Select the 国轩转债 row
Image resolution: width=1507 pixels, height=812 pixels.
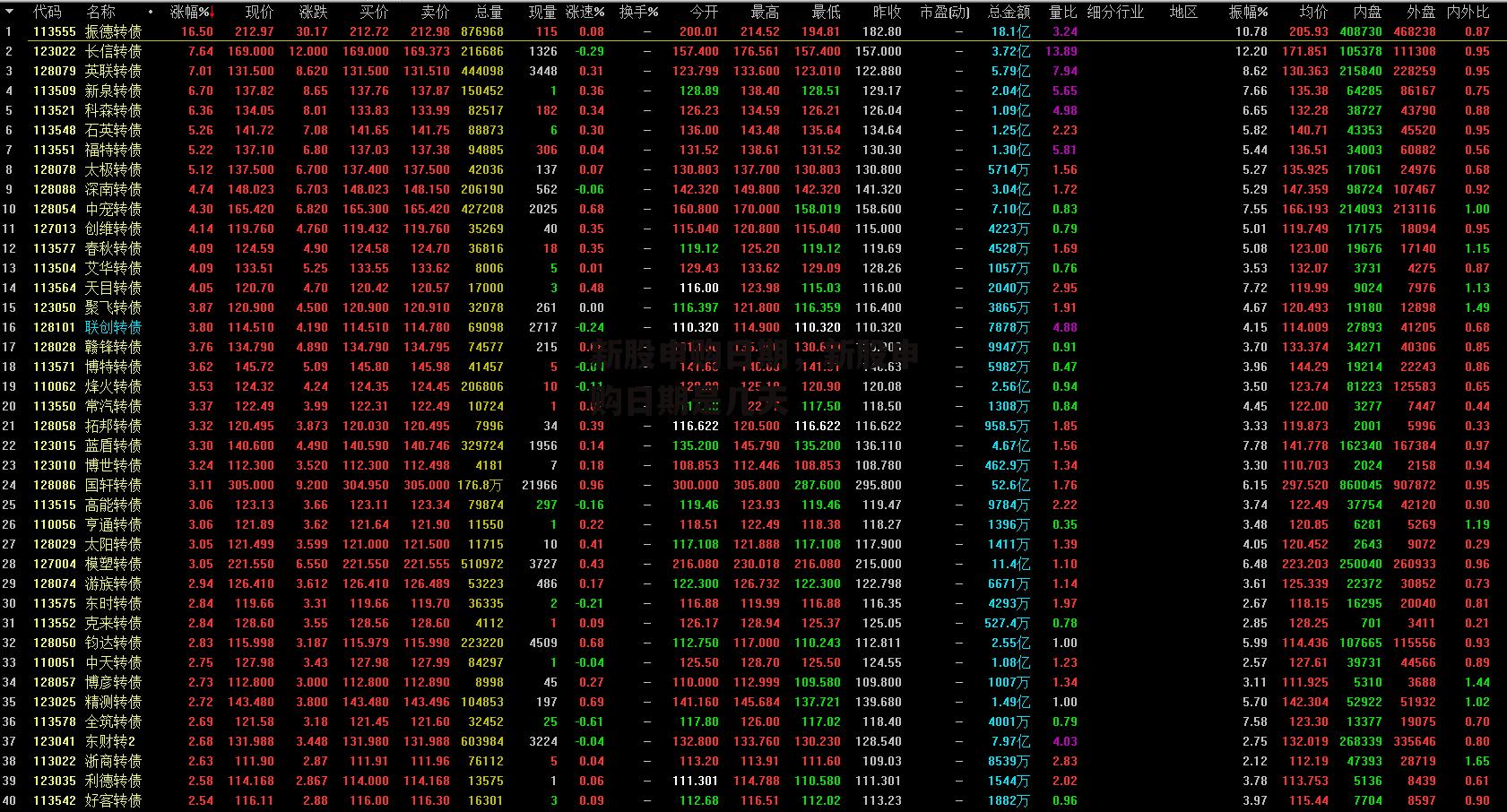tap(753, 485)
